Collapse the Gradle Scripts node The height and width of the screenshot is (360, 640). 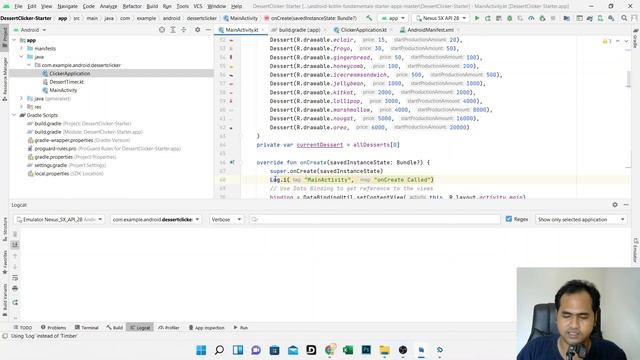tap(14, 115)
